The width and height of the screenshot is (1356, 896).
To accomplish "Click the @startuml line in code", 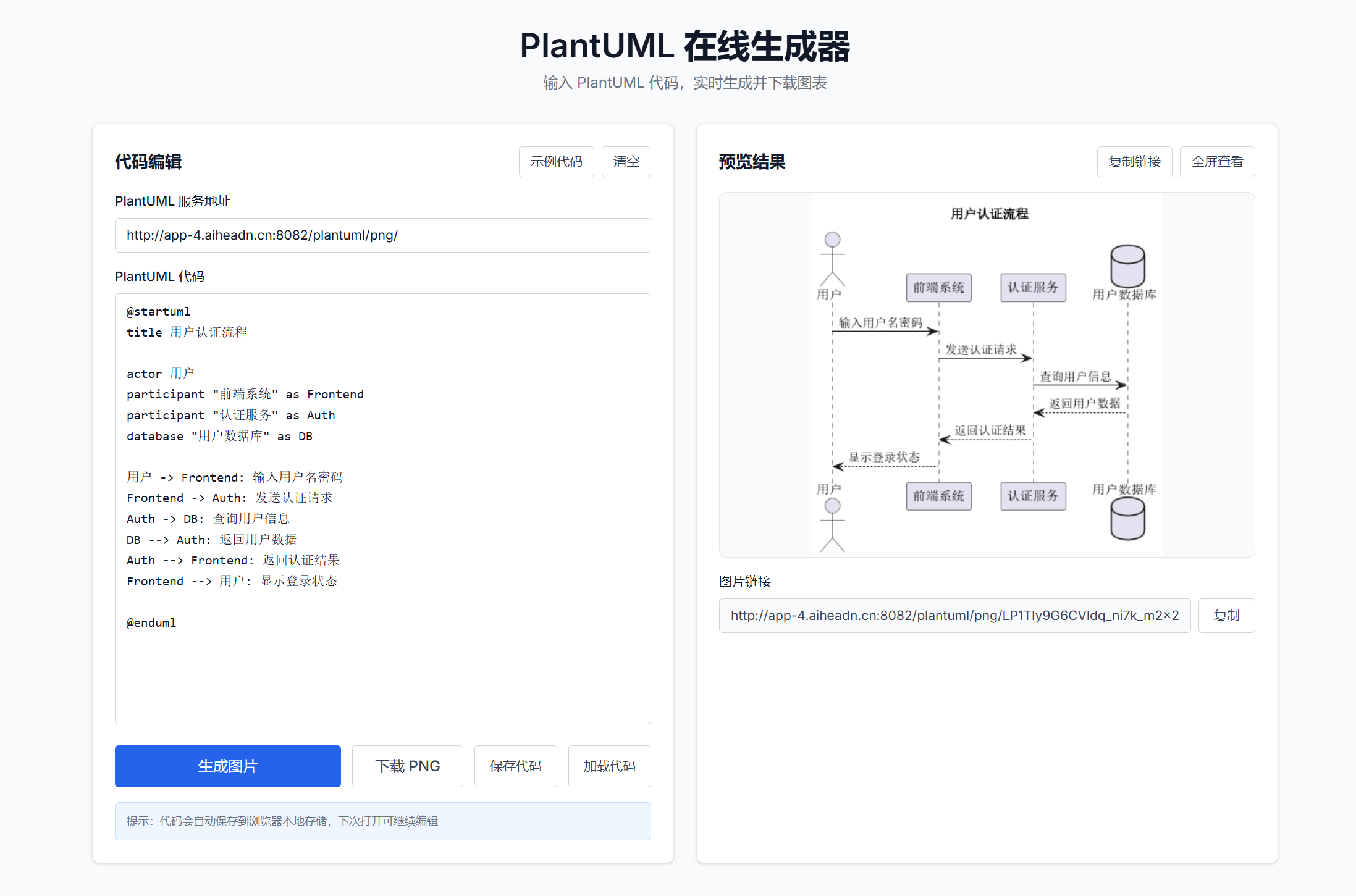I will pyautogui.click(x=159, y=311).
